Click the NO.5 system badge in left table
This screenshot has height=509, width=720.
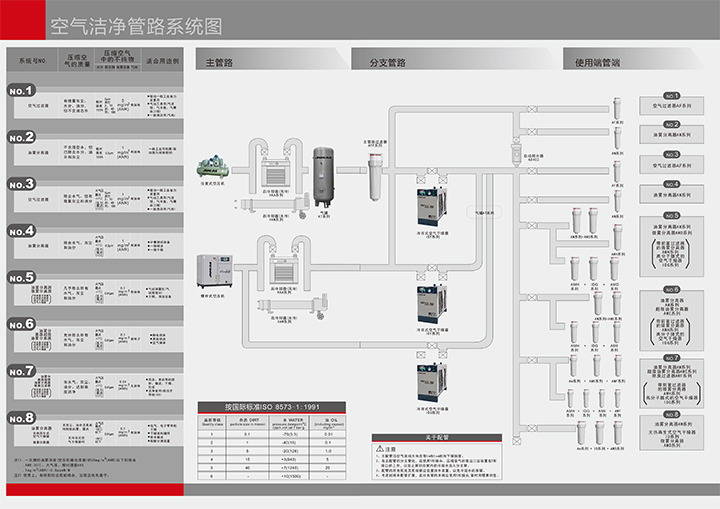pos(22,277)
